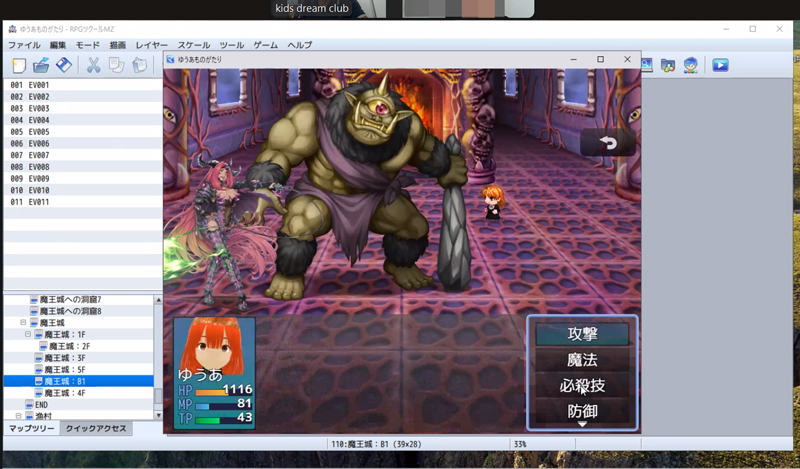The width and height of the screenshot is (800, 469).
Task: Select event 010 EV010 in list
Action: tap(83, 190)
